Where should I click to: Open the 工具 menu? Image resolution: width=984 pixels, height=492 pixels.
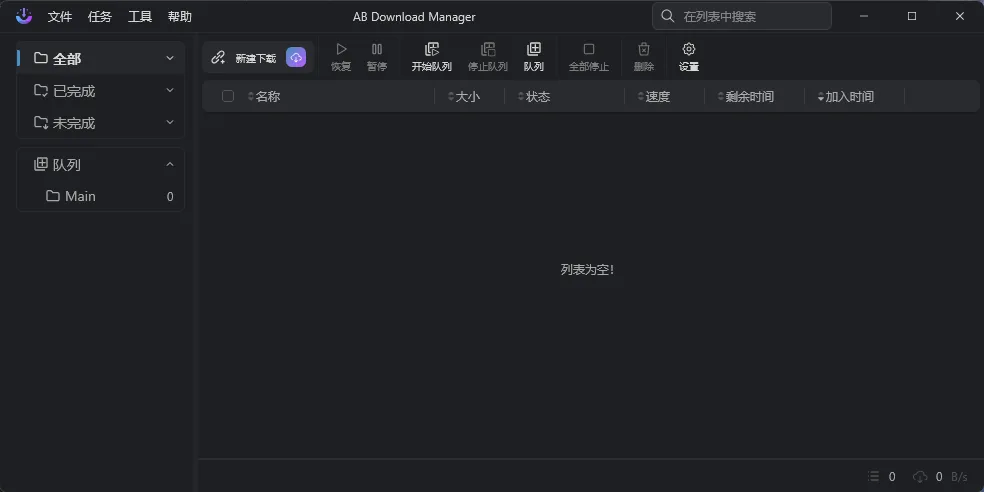(140, 17)
